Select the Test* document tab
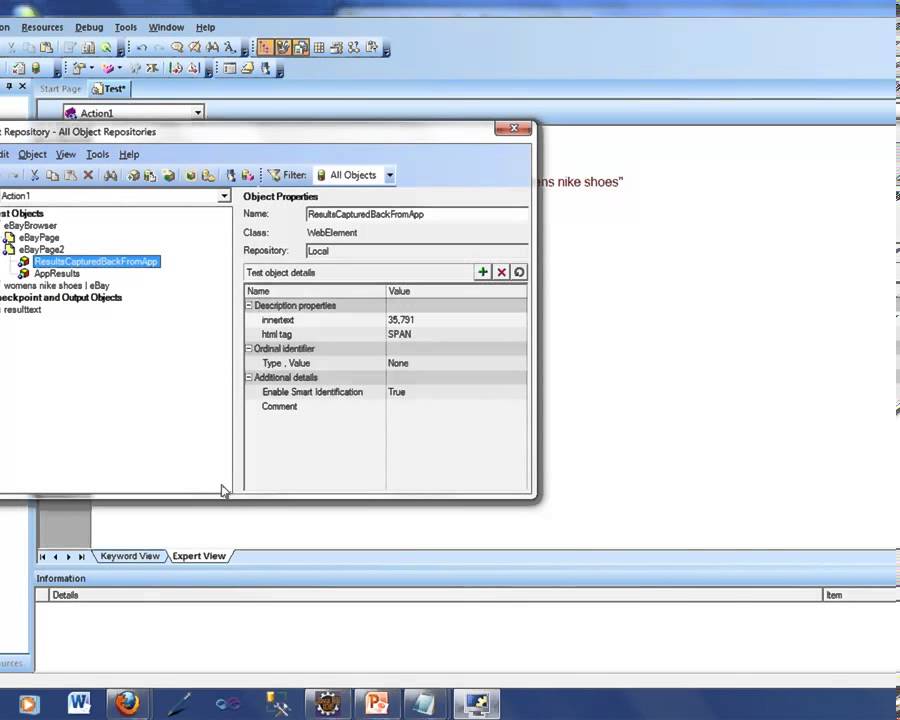The width and height of the screenshot is (900, 720). click(x=108, y=89)
